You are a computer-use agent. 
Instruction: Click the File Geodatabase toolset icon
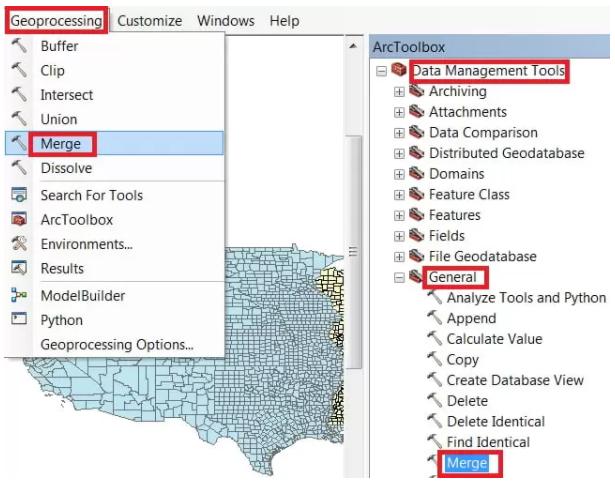pos(417,256)
